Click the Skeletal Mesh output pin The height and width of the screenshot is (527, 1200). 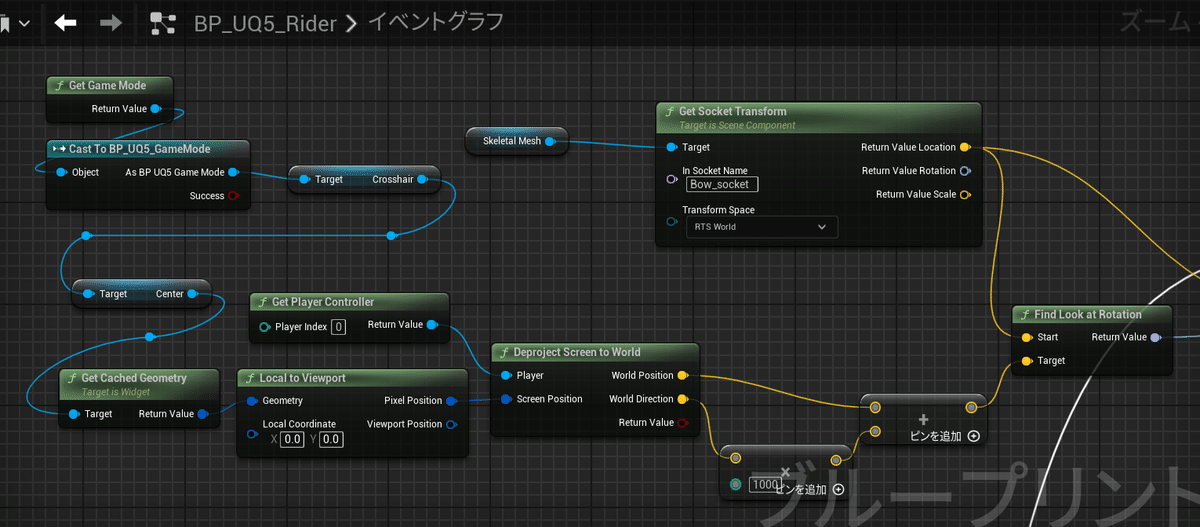(x=549, y=141)
